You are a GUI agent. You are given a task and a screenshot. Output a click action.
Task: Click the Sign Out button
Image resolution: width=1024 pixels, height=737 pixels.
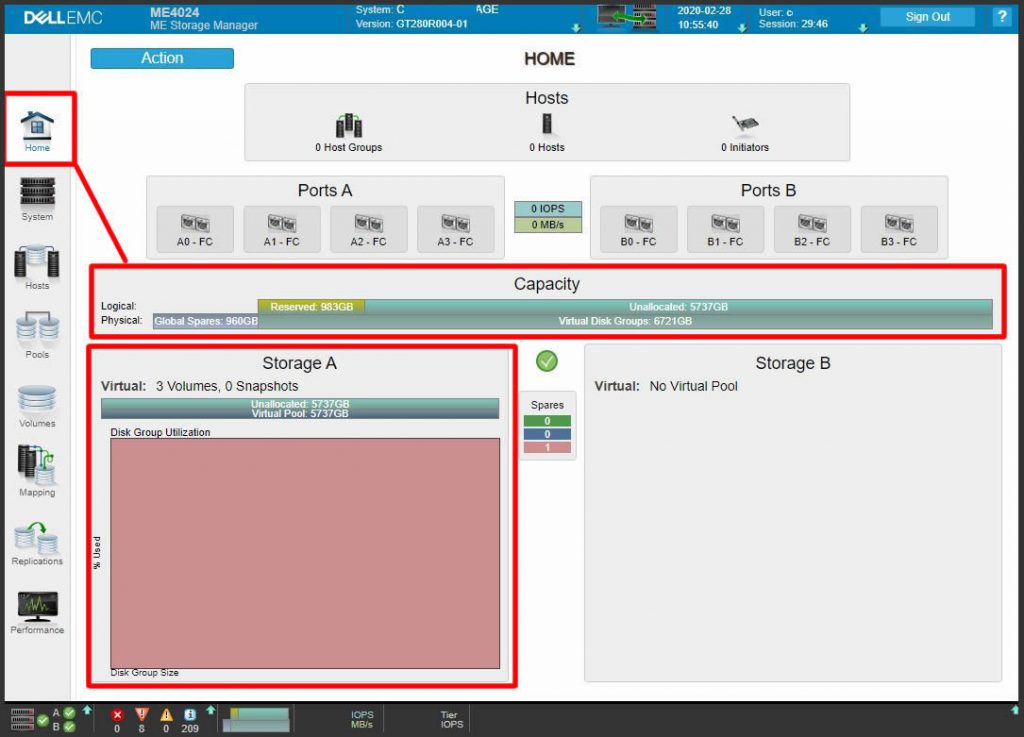click(927, 16)
